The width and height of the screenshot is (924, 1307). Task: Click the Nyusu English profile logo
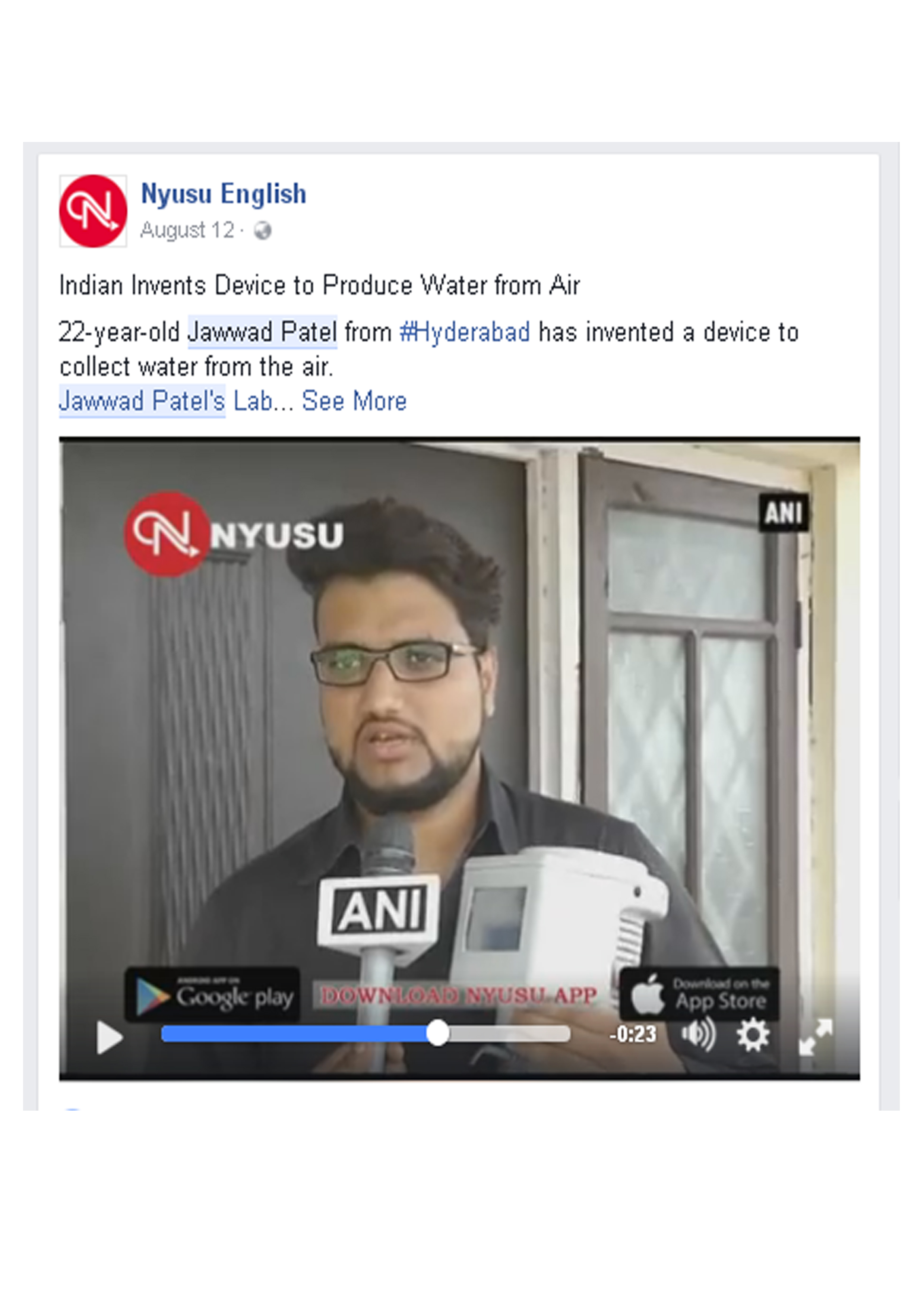pos(93,211)
